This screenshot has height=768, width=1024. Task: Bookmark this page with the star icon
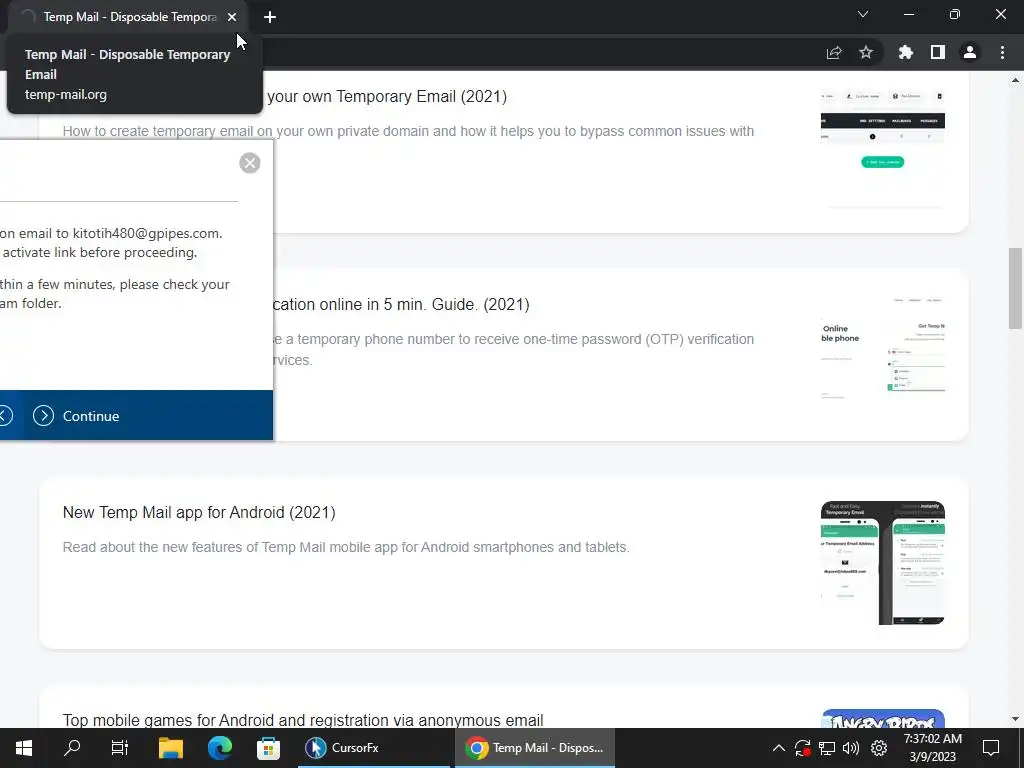coord(866,52)
